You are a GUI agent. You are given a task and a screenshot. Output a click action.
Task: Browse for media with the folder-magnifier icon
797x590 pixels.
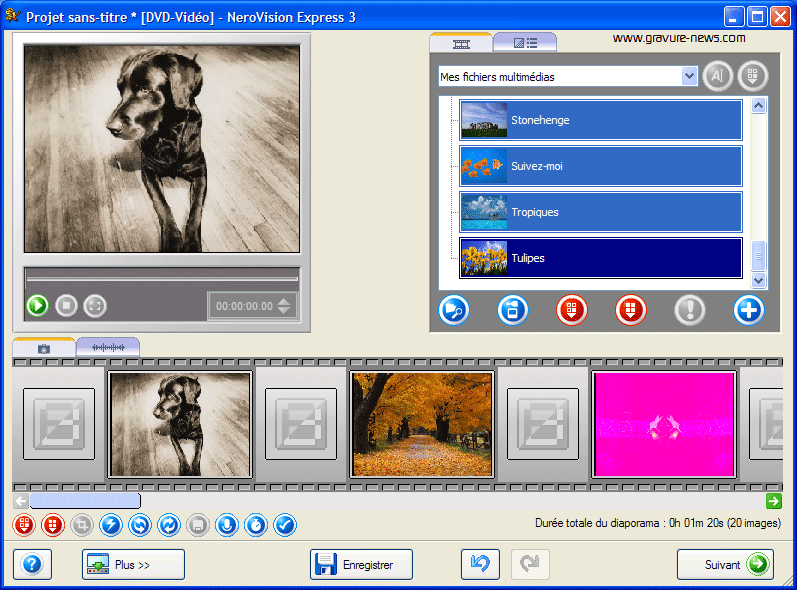(x=453, y=310)
